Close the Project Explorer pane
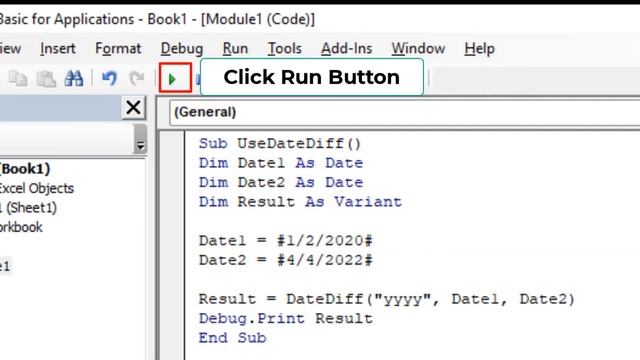Viewport: 640px width, 360px height. tap(133, 108)
